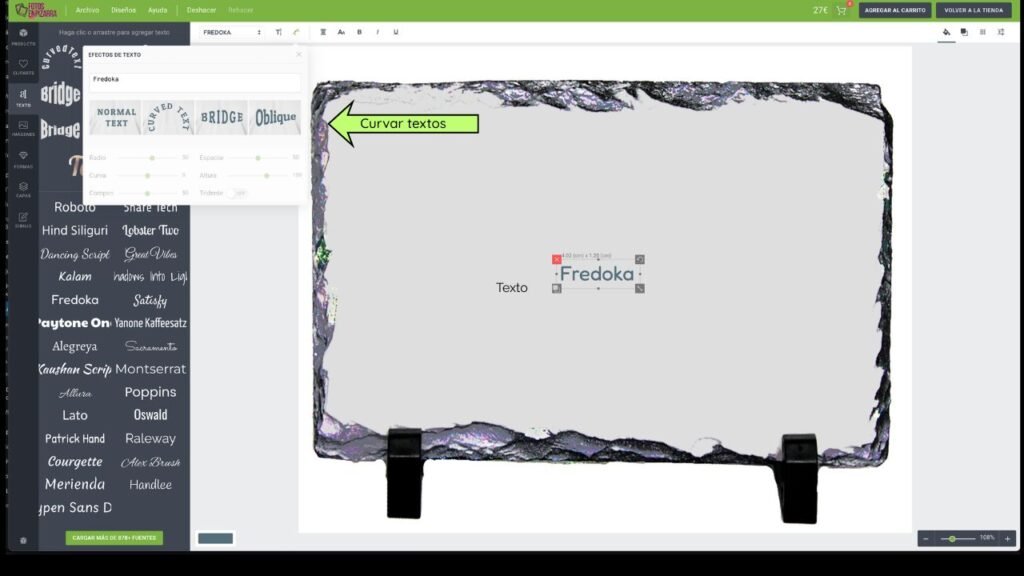Viewport: 1024px width, 576px height.
Task: Click the fill color bucket icon
Action: point(946,32)
